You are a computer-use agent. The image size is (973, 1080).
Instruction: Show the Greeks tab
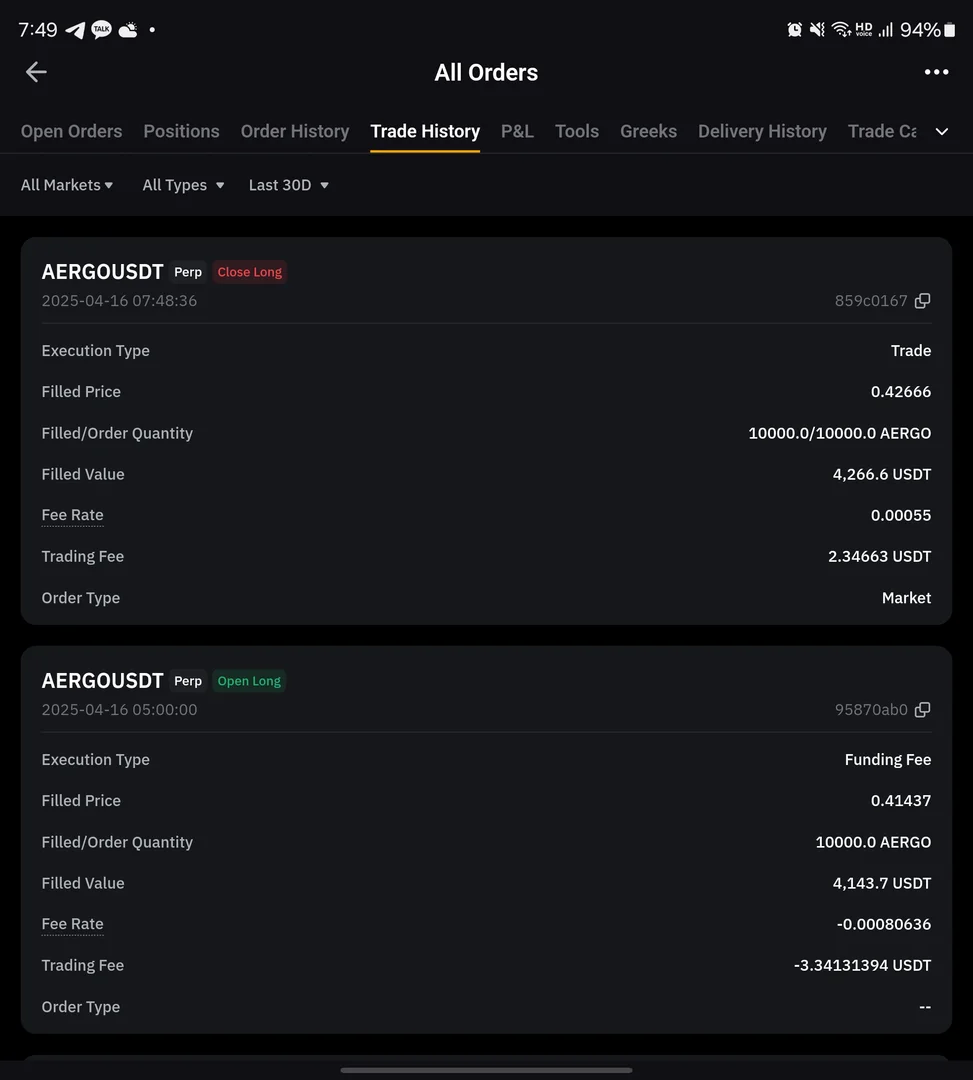coord(648,131)
